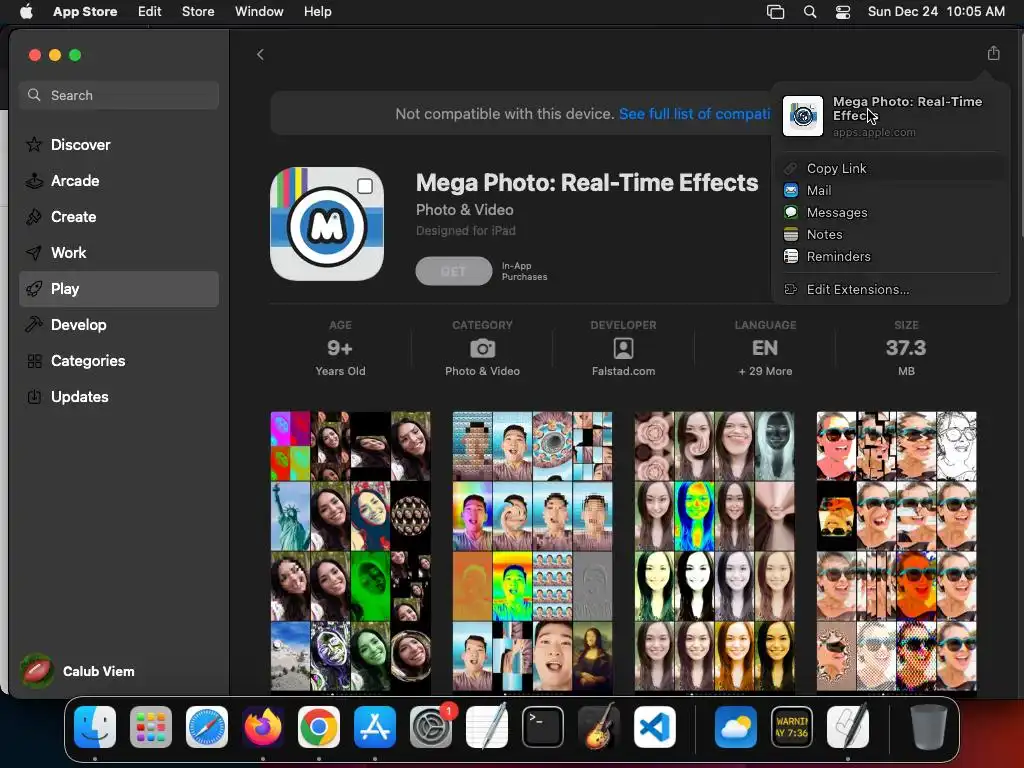This screenshot has width=1024, height=768.
Task: Click the 9+ Years Old age rating
Action: [x=340, y=349]
